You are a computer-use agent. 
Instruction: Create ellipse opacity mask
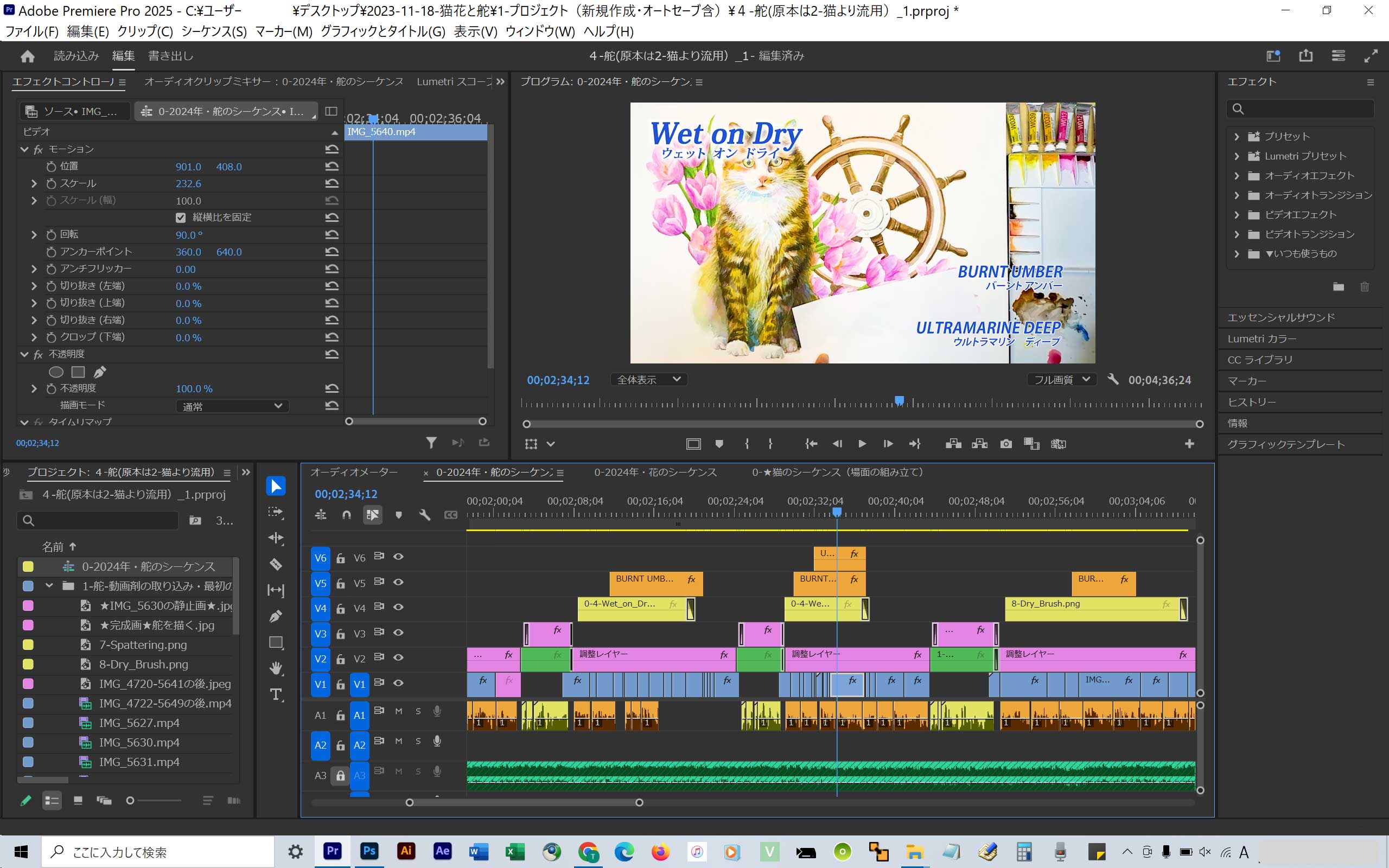(56, 372)
